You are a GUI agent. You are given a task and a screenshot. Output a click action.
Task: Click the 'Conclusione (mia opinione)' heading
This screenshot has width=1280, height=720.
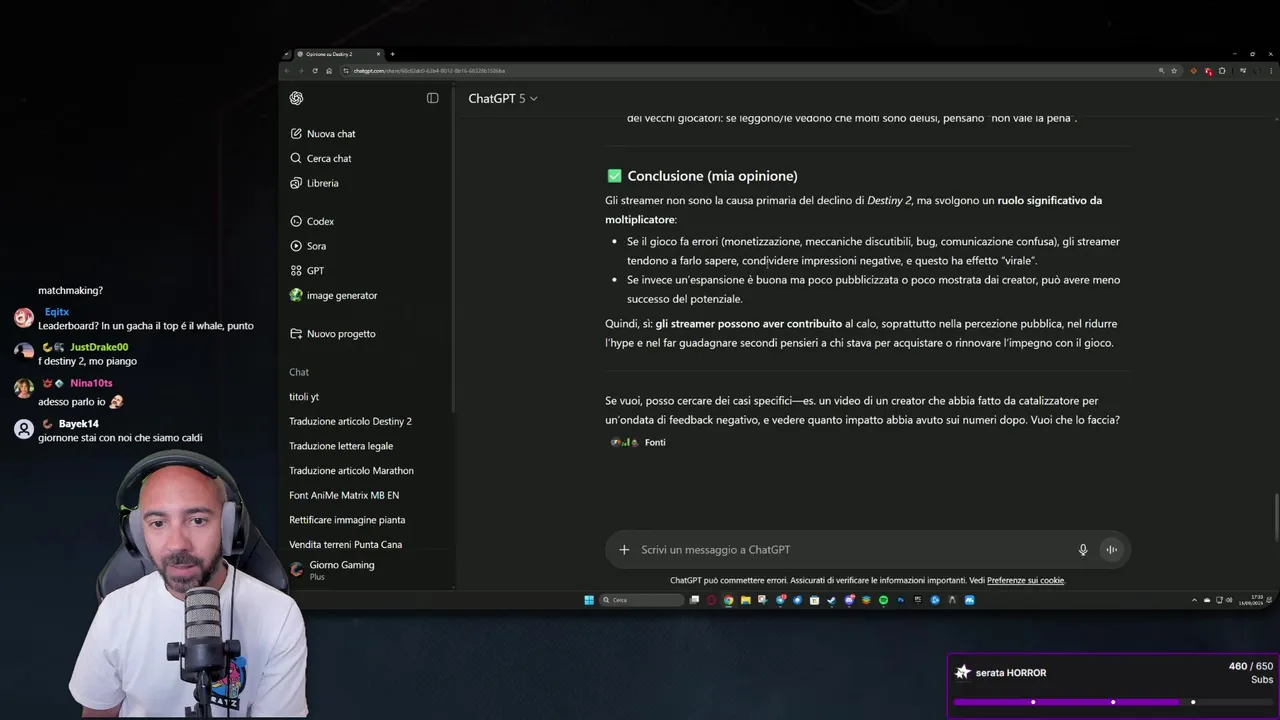coord(712,176)
